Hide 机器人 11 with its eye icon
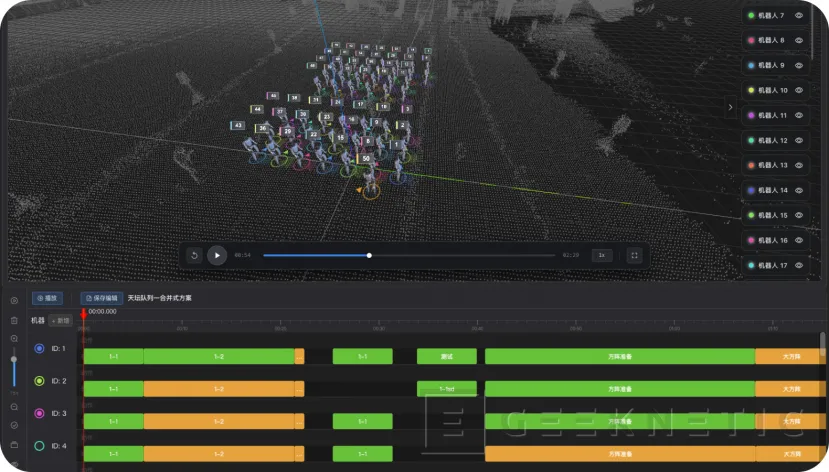The width and height of the screenshot is (829, 472). [799, 115]
